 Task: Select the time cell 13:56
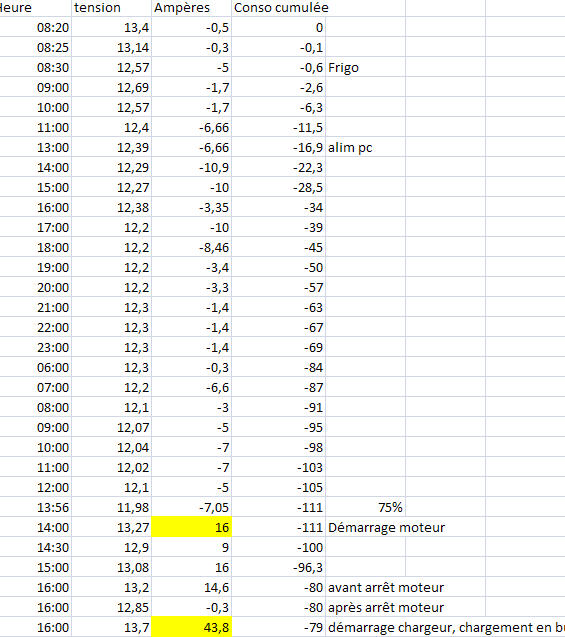[35, 507]
